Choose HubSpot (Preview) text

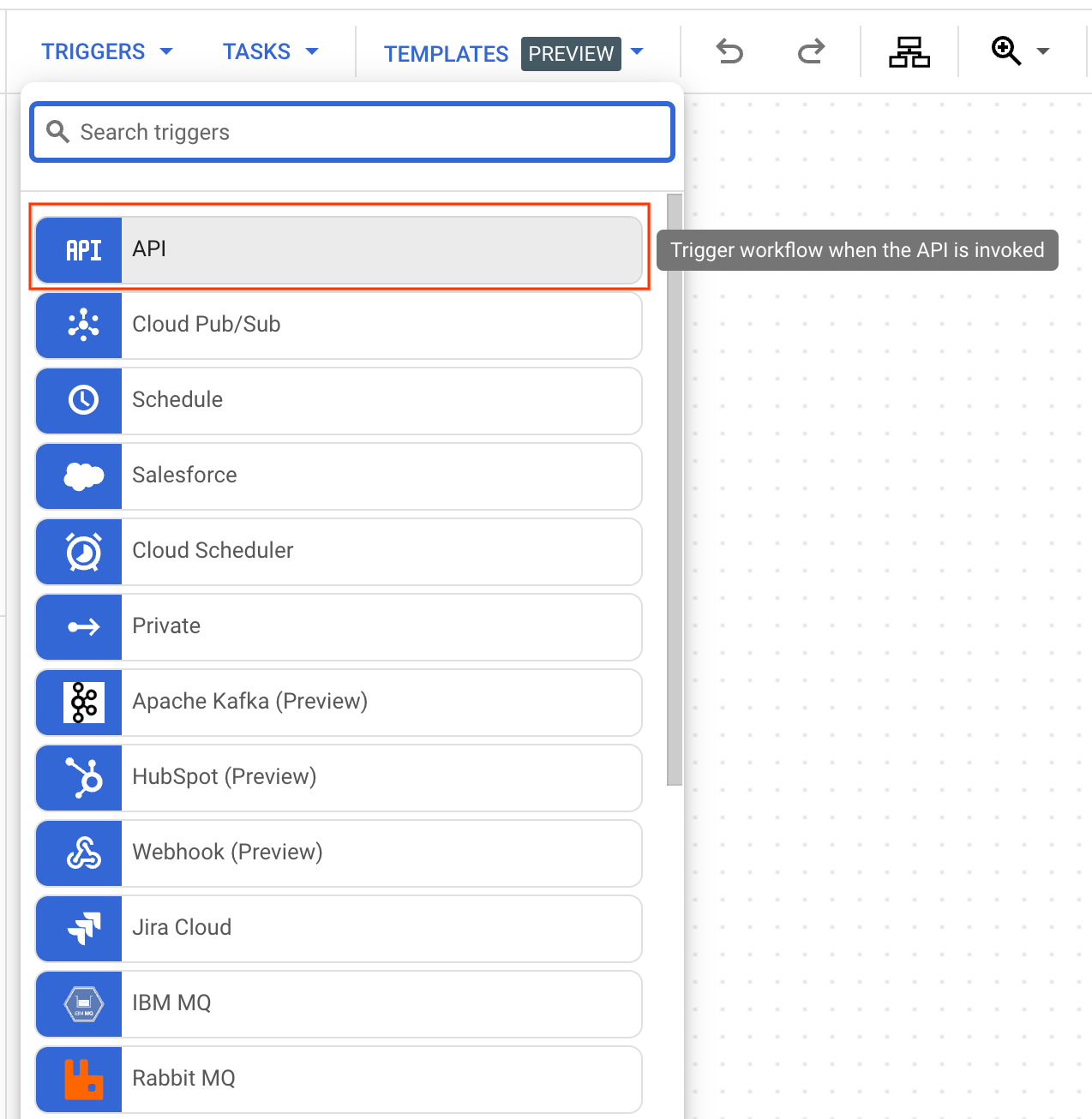(225, 776)
